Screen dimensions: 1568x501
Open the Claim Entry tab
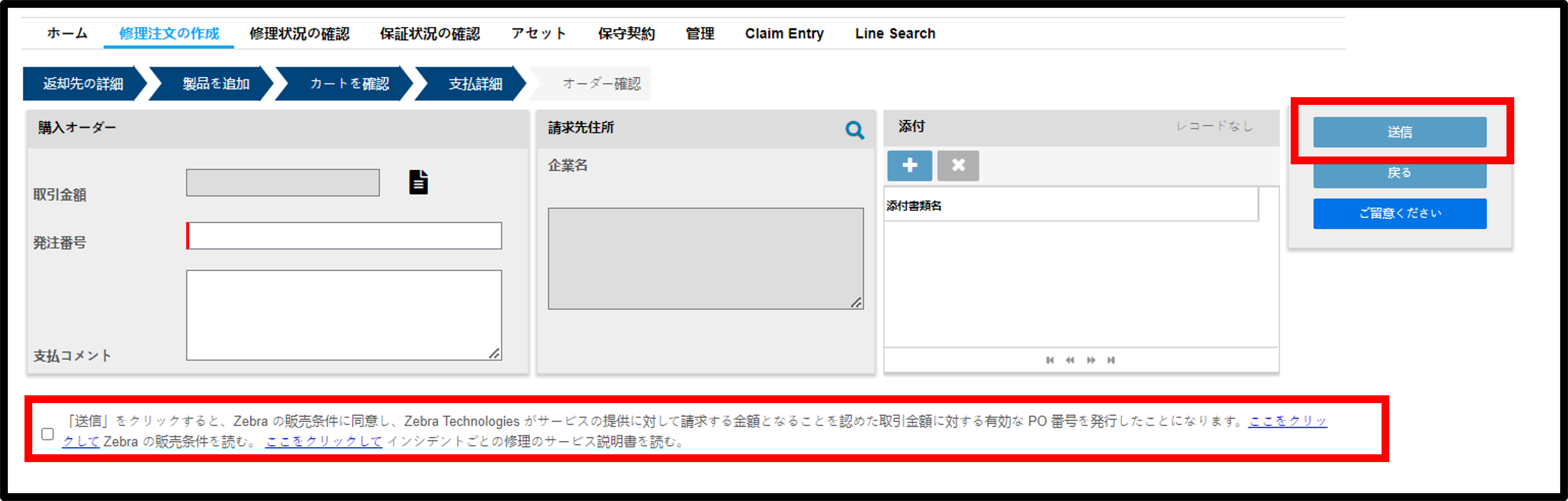click(x=784, y=33)
